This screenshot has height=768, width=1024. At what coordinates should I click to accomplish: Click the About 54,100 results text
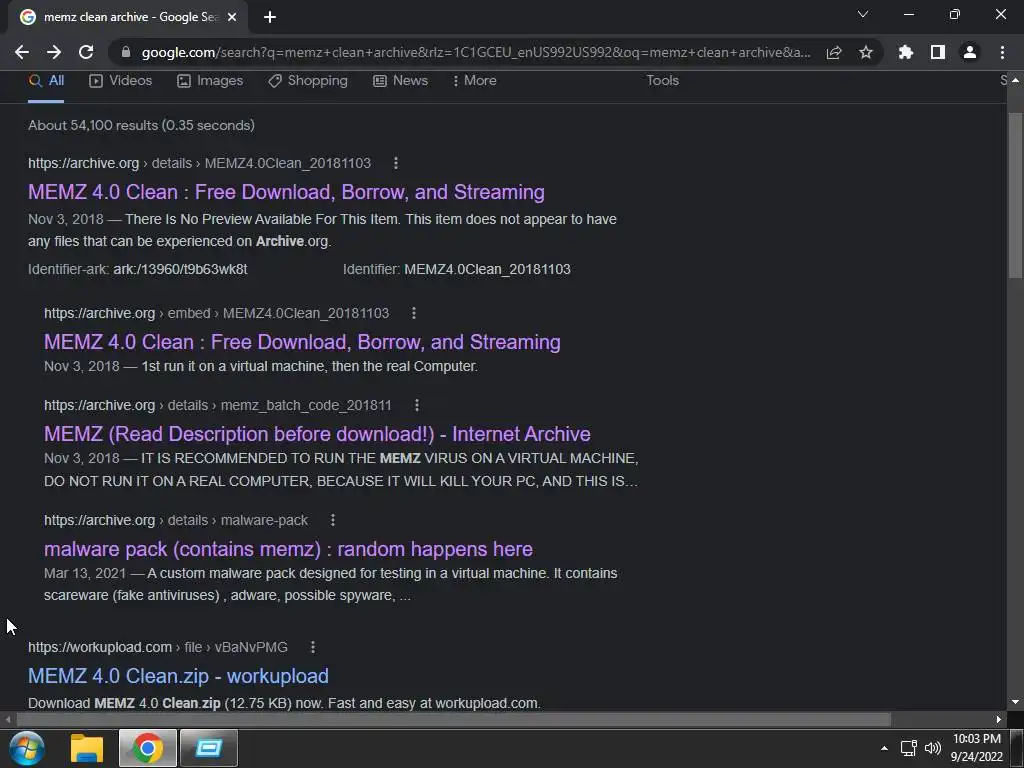(141, 125)
